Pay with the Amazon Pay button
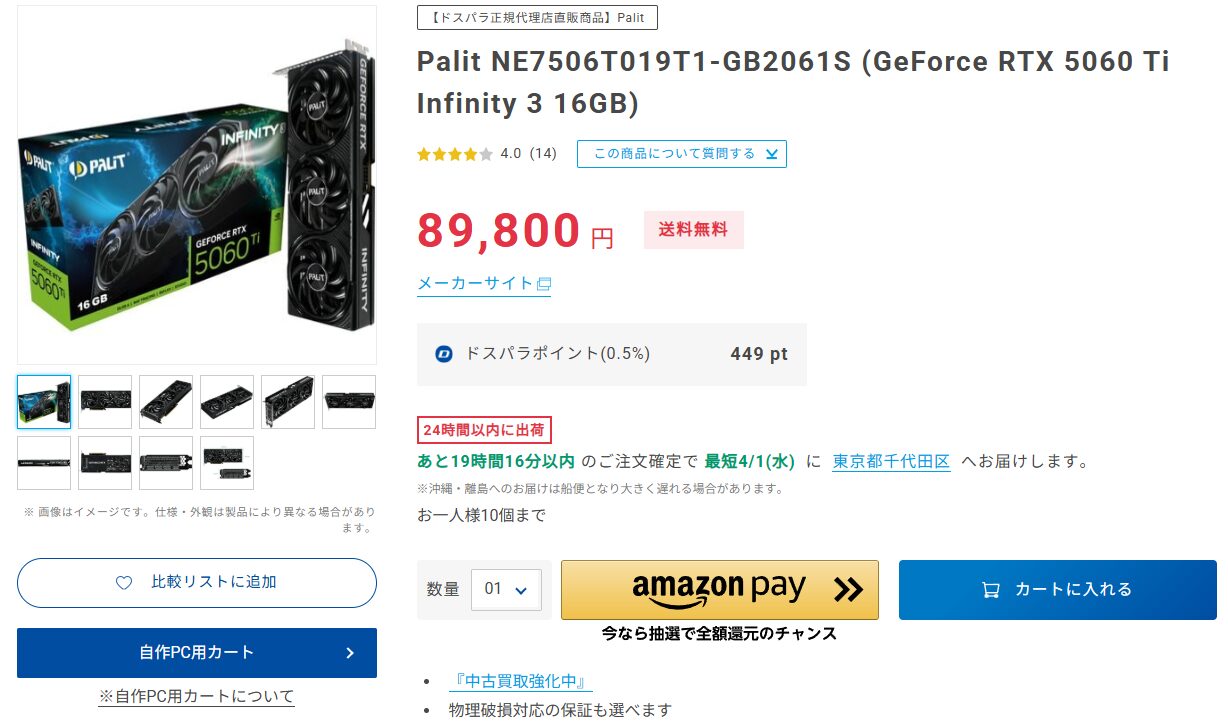The image size is (1228, 721). (719, 590)
